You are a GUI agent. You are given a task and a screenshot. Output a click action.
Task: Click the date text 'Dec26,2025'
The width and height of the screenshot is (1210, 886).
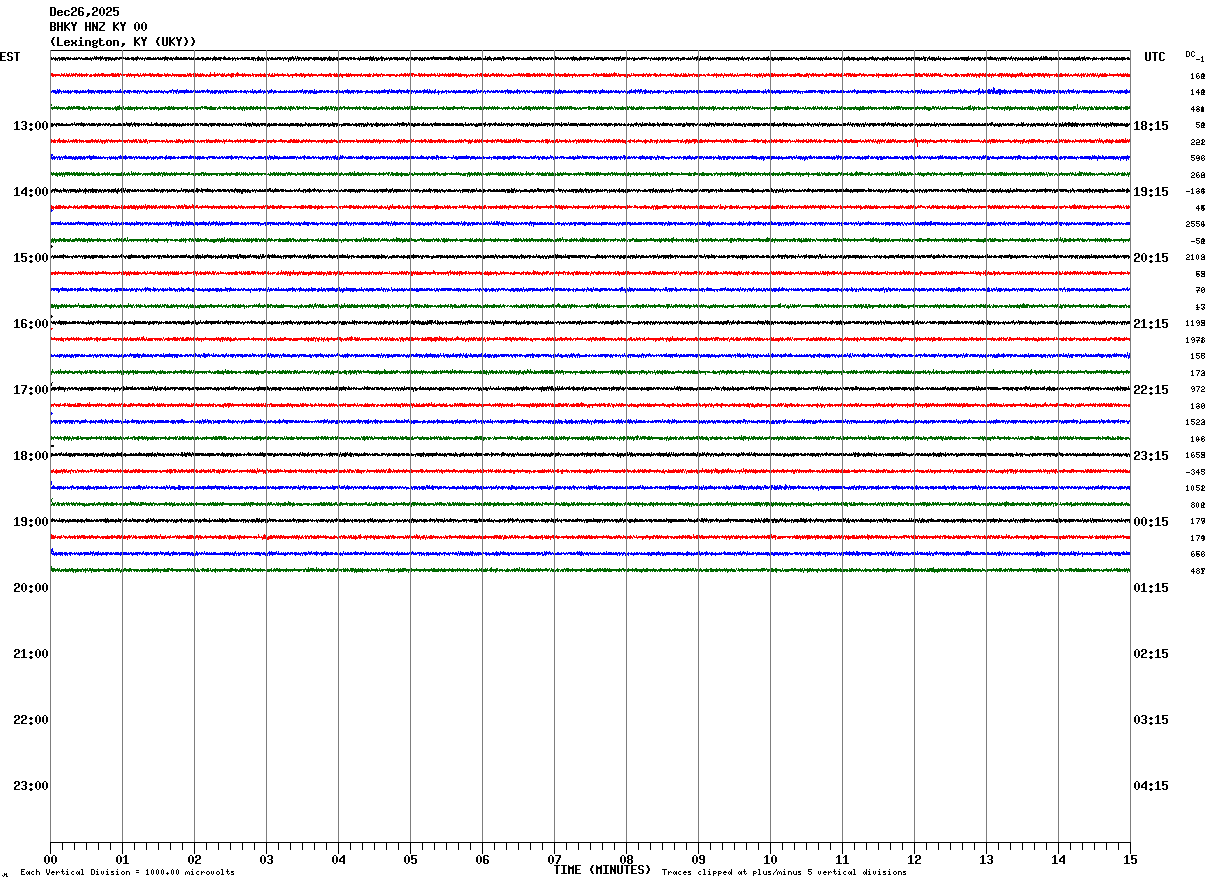(84, 12)
